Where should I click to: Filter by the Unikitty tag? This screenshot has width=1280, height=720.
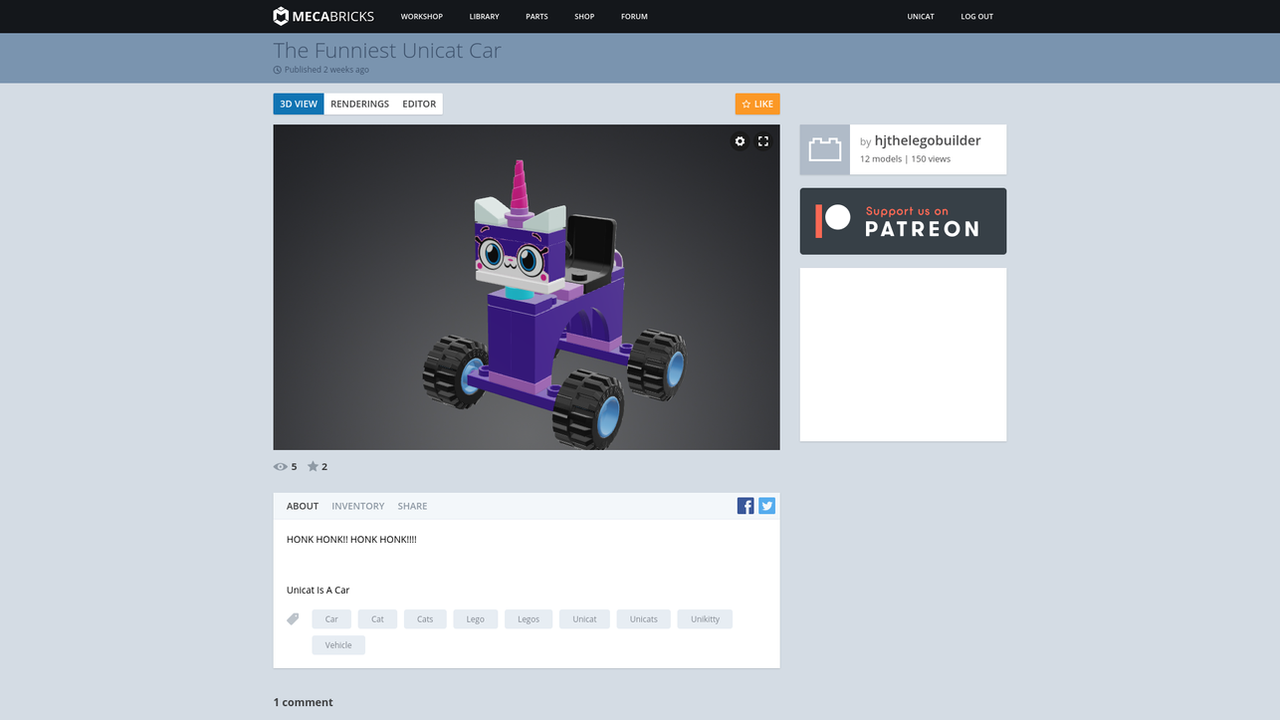(x=705, y=619)
